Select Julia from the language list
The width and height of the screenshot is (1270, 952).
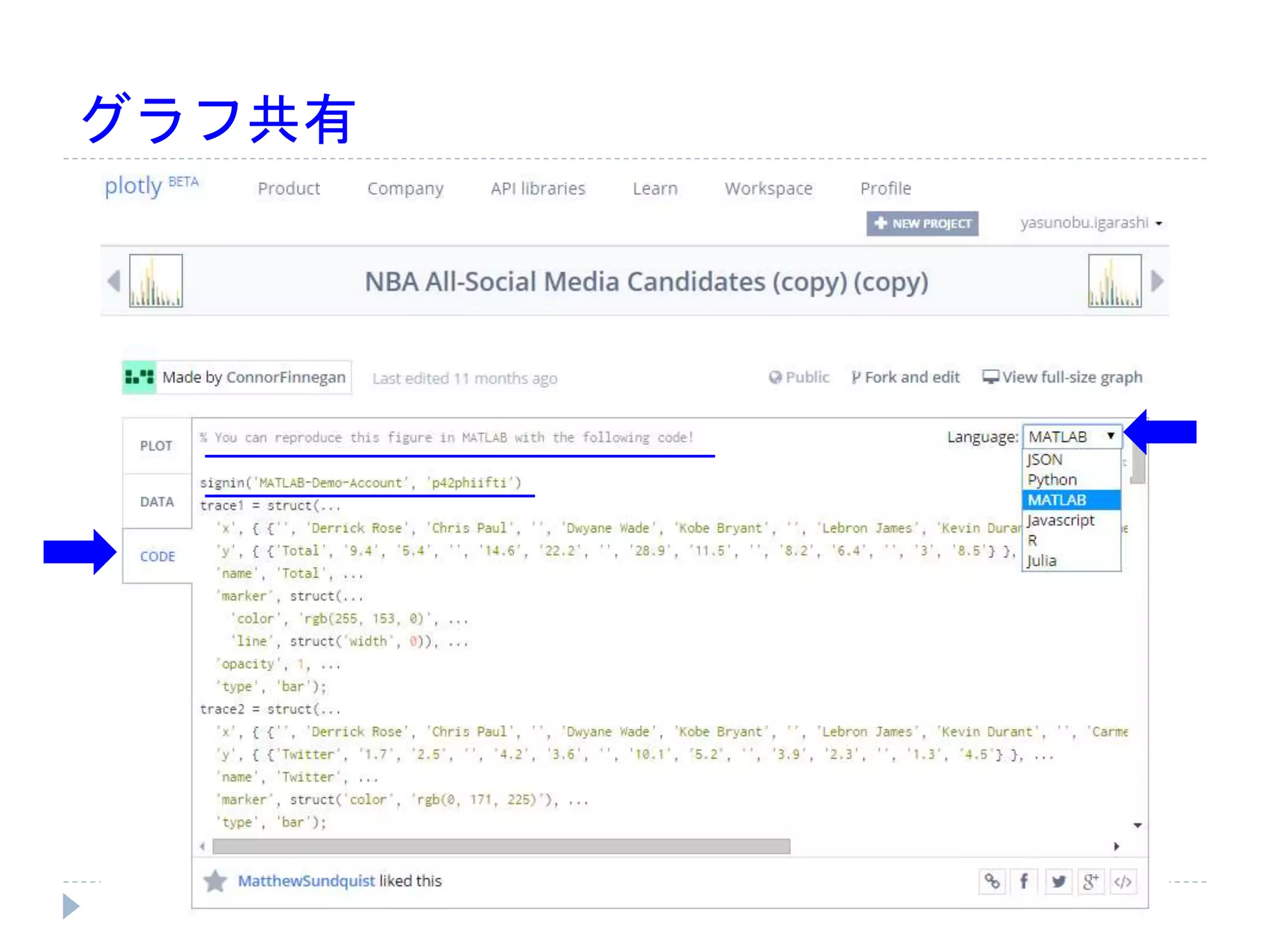[1042, 561]
